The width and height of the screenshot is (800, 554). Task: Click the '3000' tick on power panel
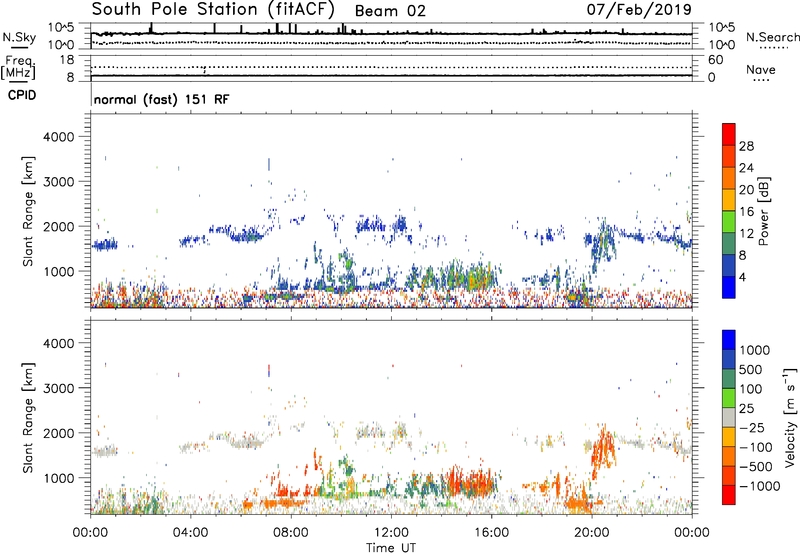coord(58,182)
